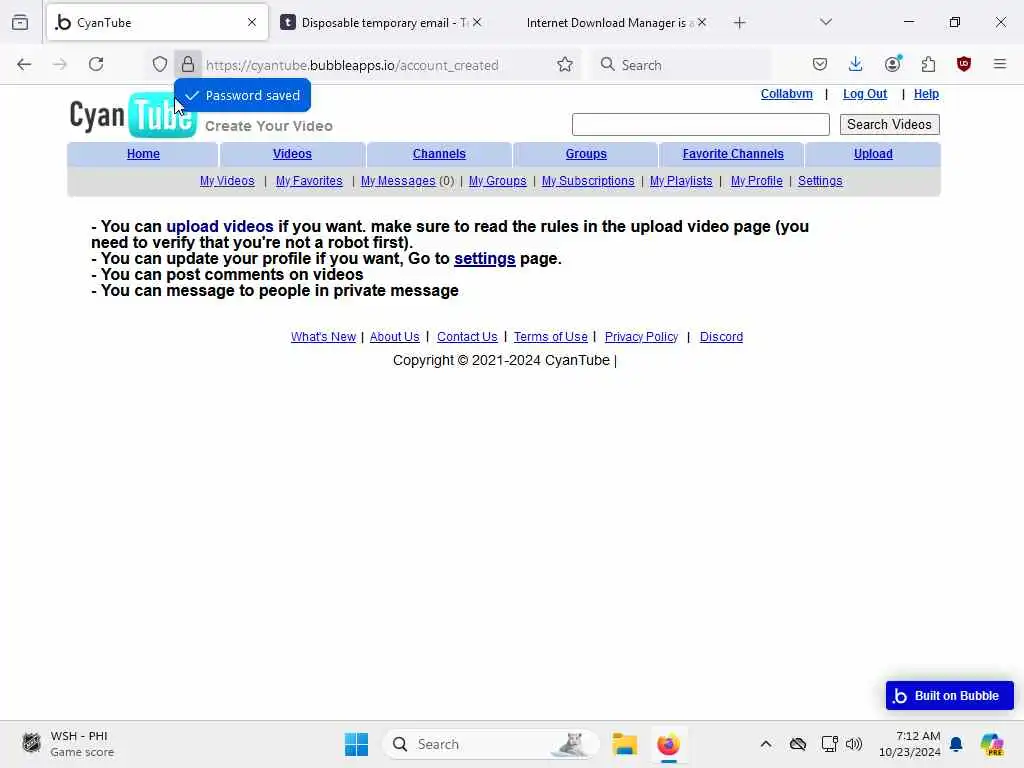Image resolution: width=1024 pixels, height=768 pixels.
Task: Open the Save to Pocket icon
Action: tap(820, 64)
